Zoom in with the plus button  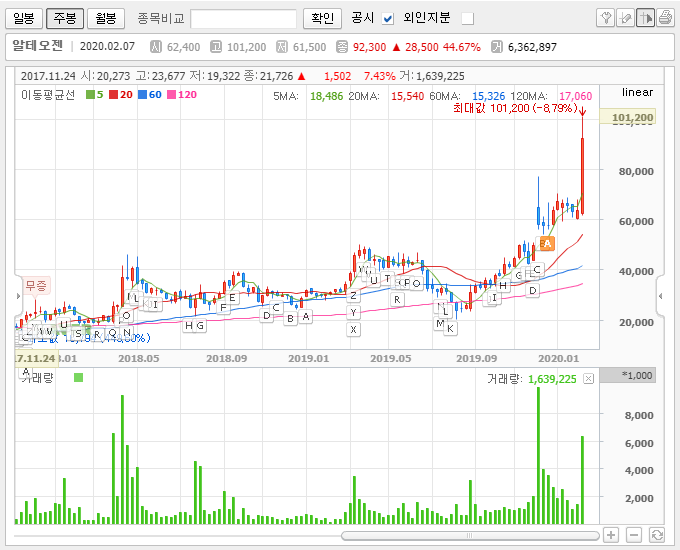click(x=611, y=535)
